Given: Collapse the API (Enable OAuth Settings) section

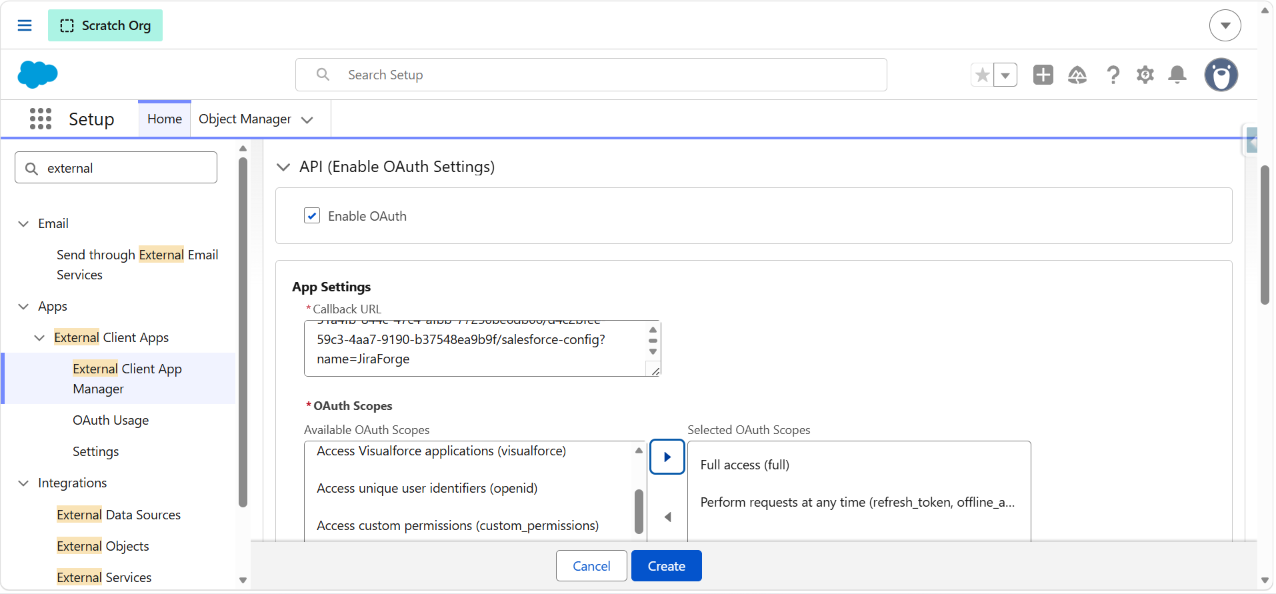Looking at the screenshot, I should click(x=283, y=167).
